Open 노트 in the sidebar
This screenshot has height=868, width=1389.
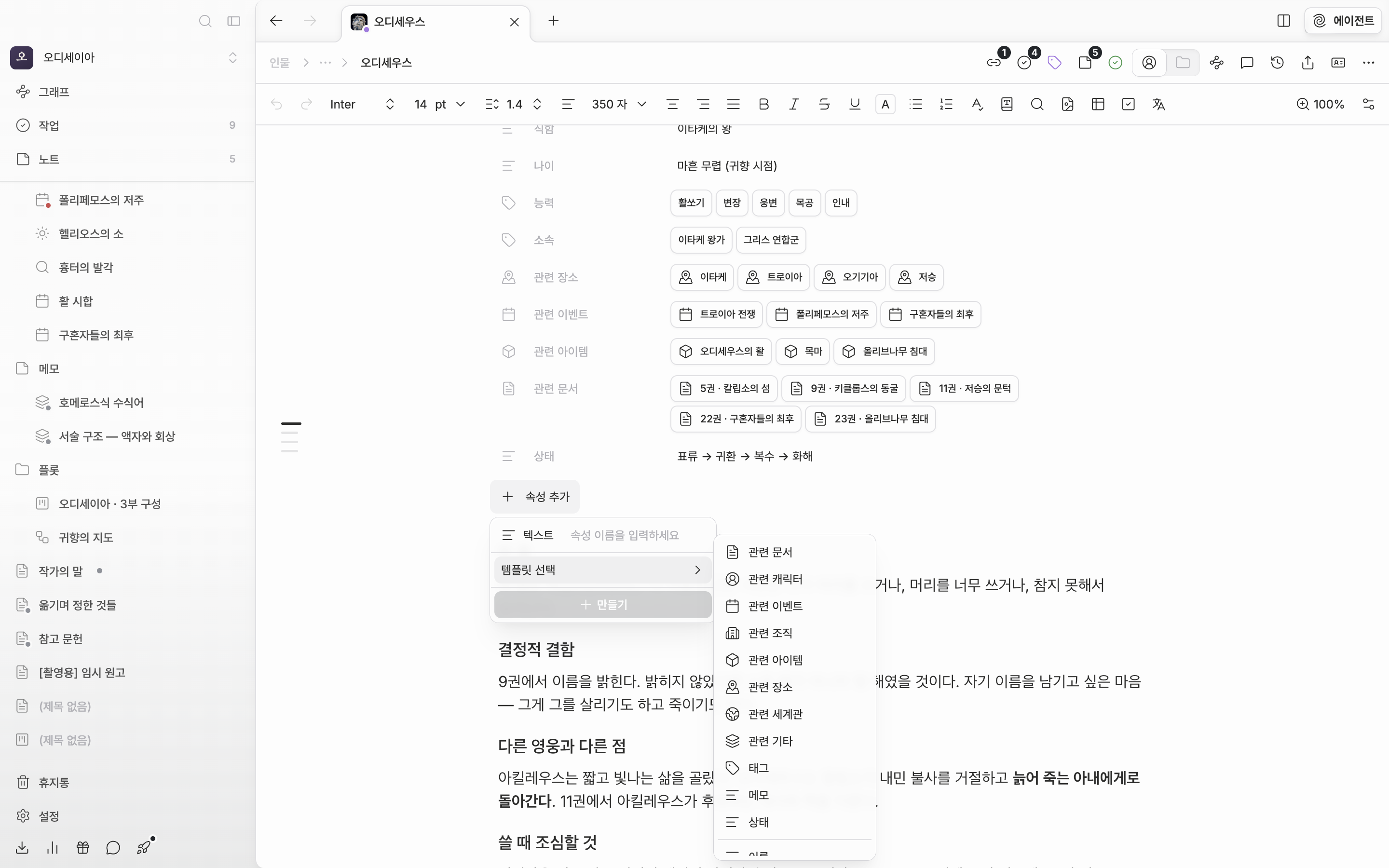pos(127,159)
